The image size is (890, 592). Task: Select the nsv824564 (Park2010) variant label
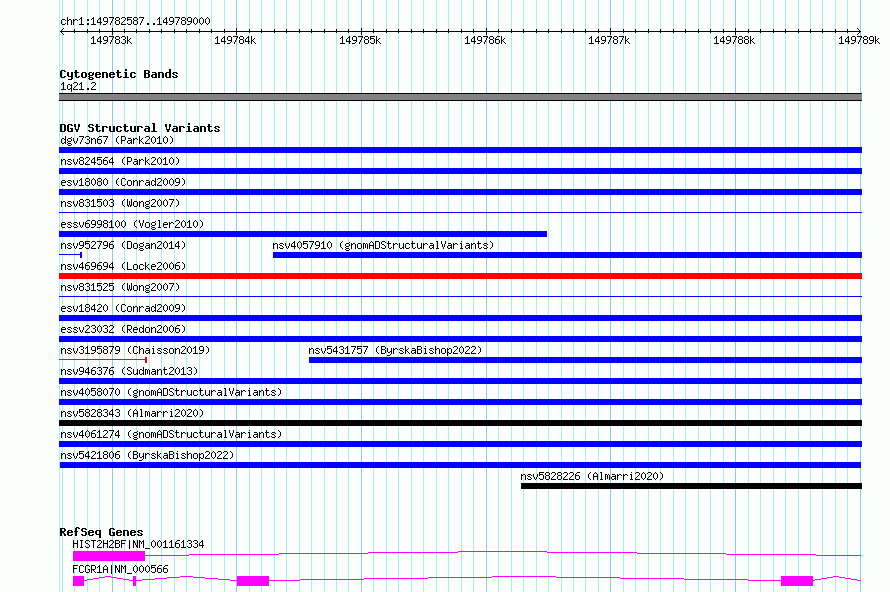point(120,161)
